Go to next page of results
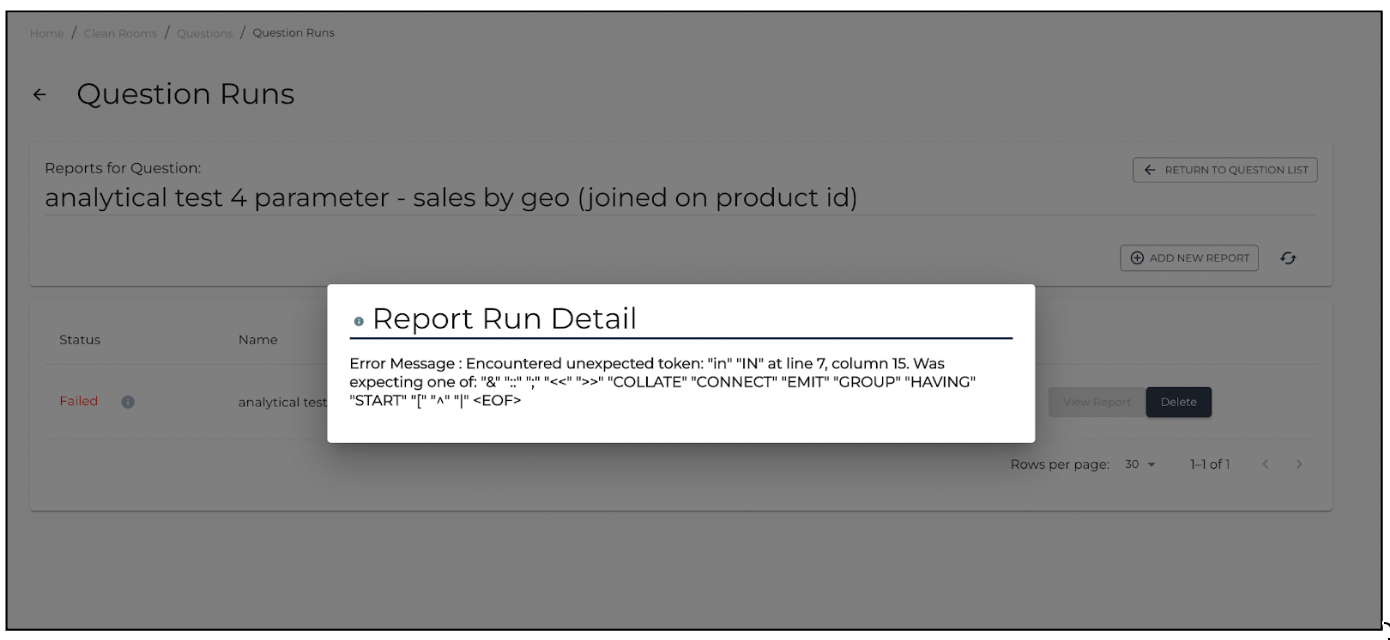This screenshot has height=640, width=1390. (x=1298, y=465)
